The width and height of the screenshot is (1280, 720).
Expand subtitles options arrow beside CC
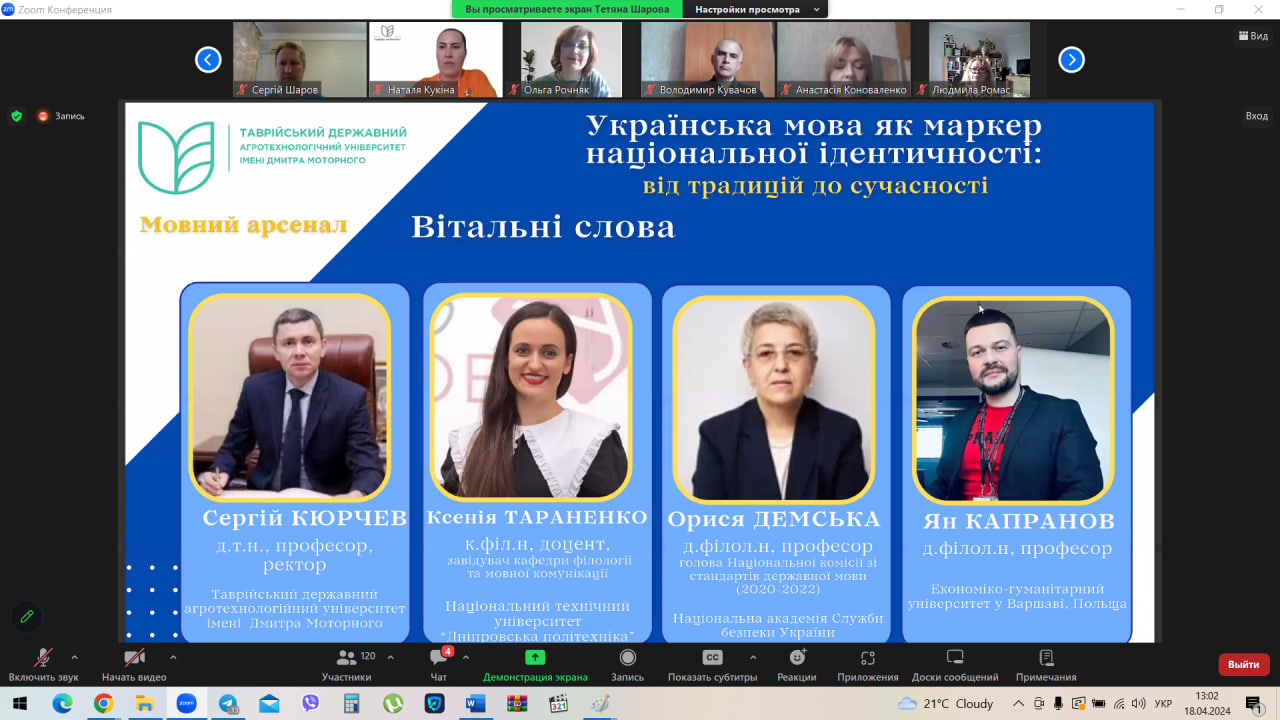point(753,658)
